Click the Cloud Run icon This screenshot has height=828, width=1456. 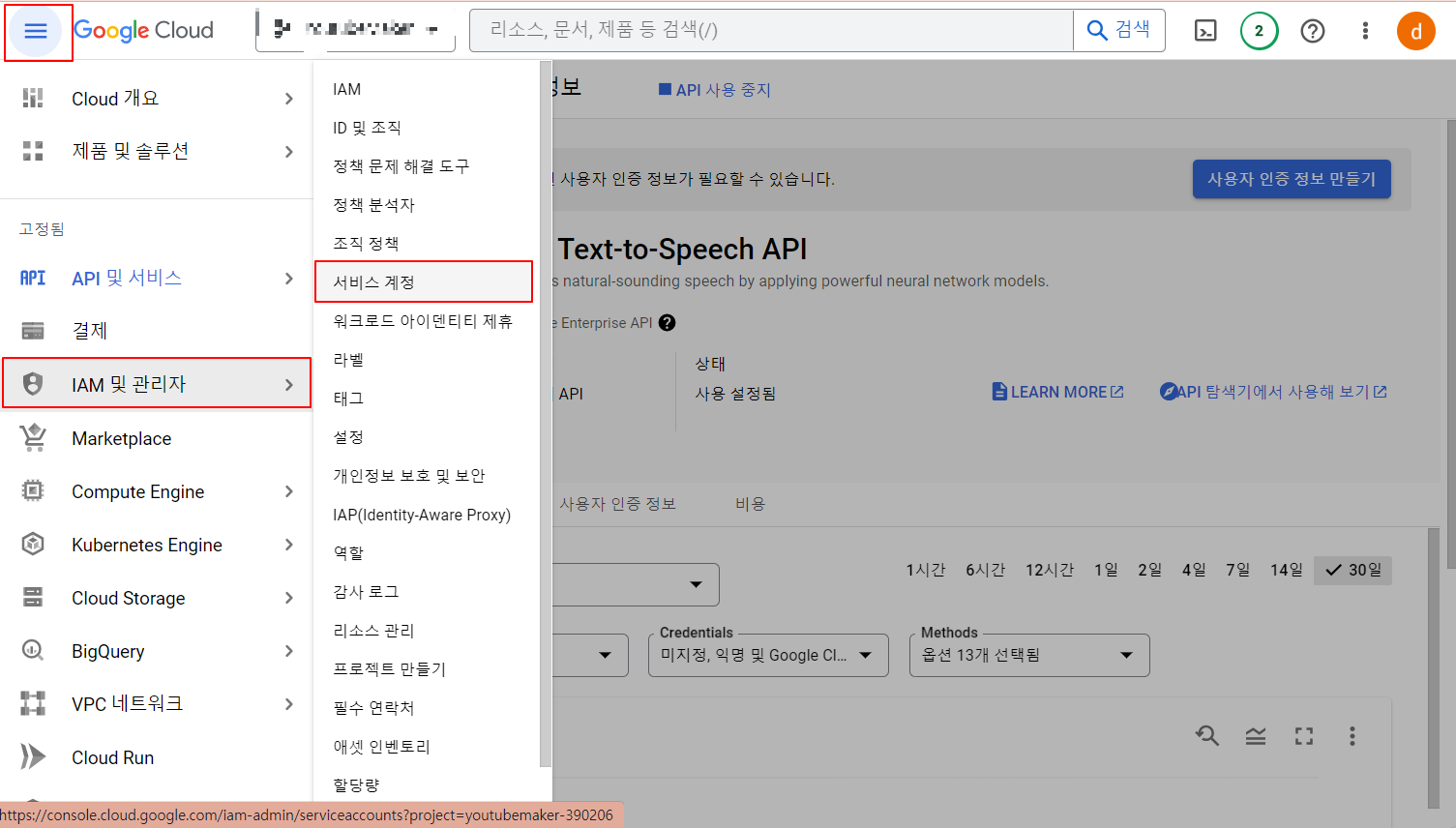pyautogui.click(x=33, y=756)
